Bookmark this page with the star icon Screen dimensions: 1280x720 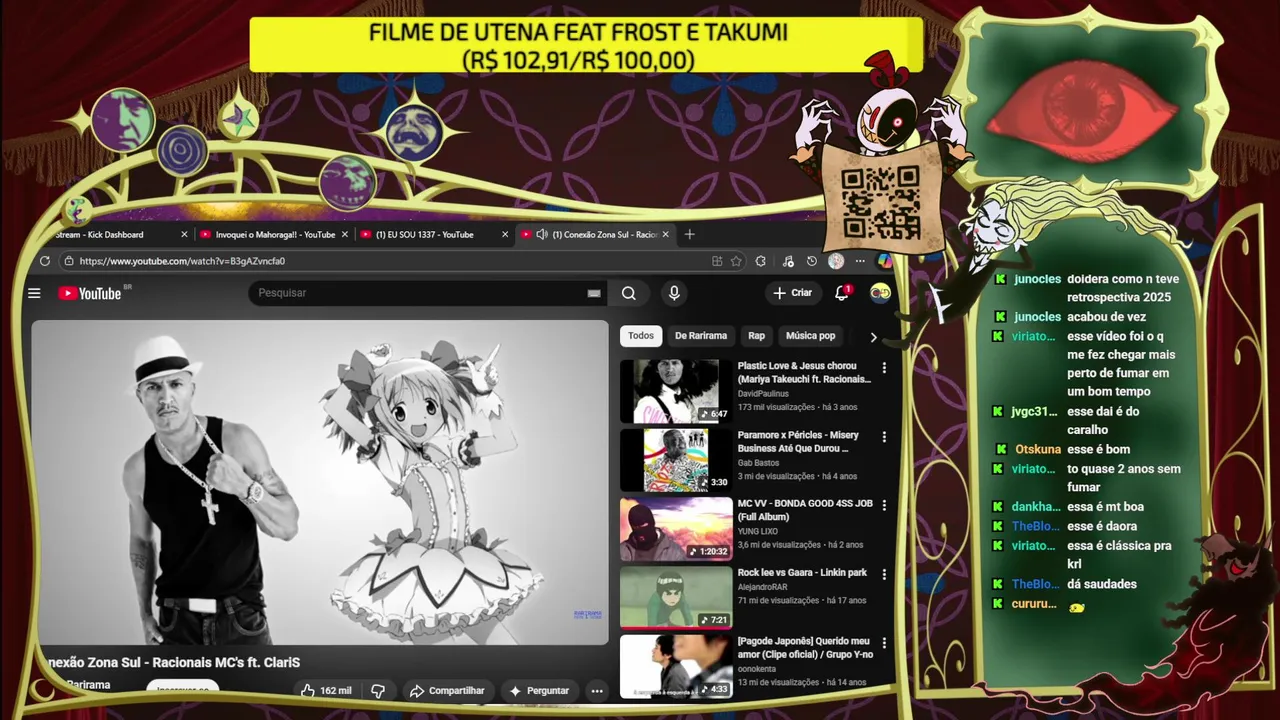[x=736, y=261]
